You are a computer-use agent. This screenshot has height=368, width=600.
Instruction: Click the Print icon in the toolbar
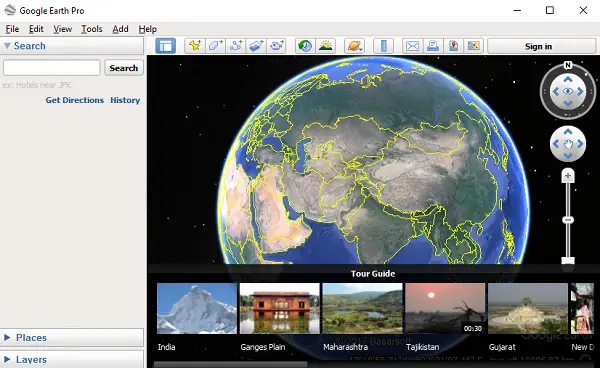tap(433, 46)
